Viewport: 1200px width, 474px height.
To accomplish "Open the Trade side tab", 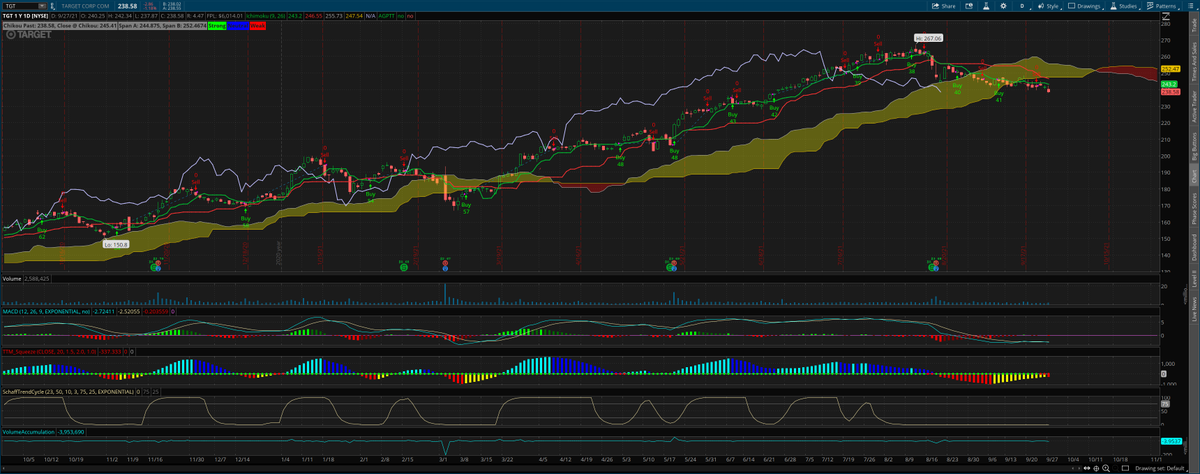I will pyautogui.click(x=1193, y=27).
